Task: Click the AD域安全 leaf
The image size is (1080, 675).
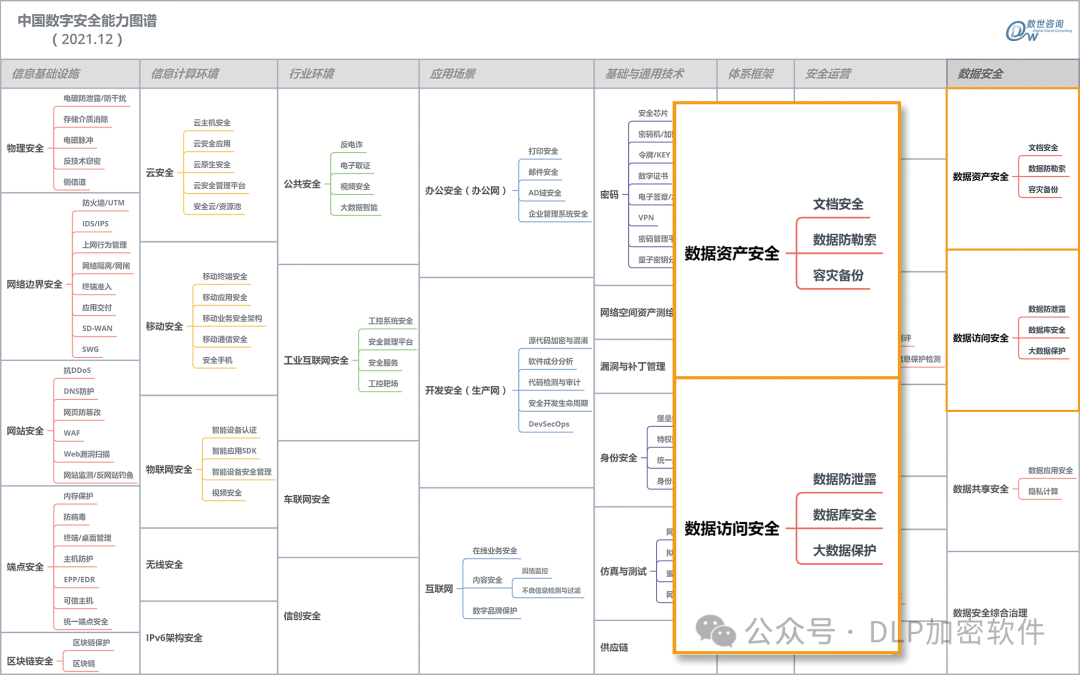Action: (545, 193)
